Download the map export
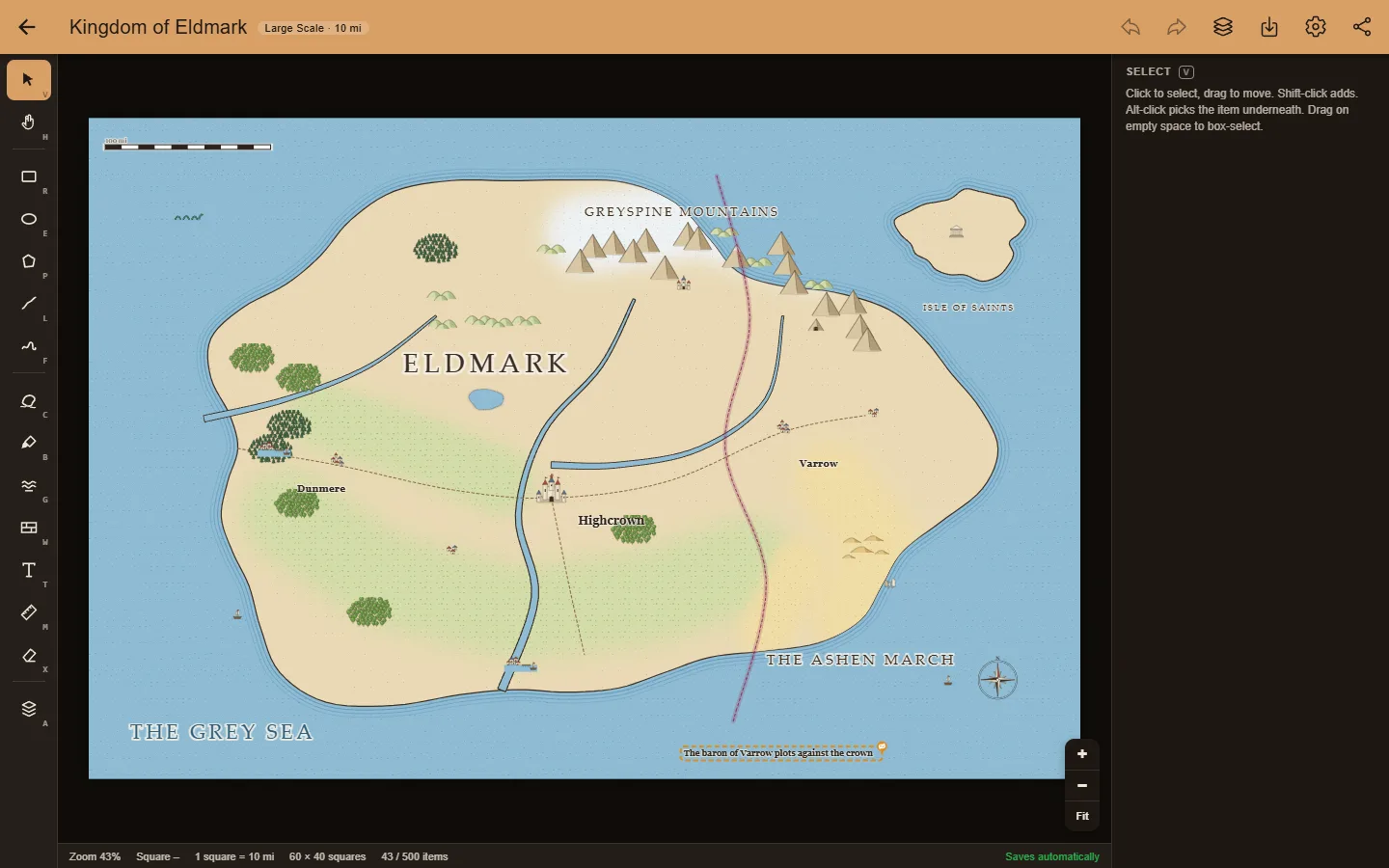1389x868 pixels. (x=1269, y=27)
